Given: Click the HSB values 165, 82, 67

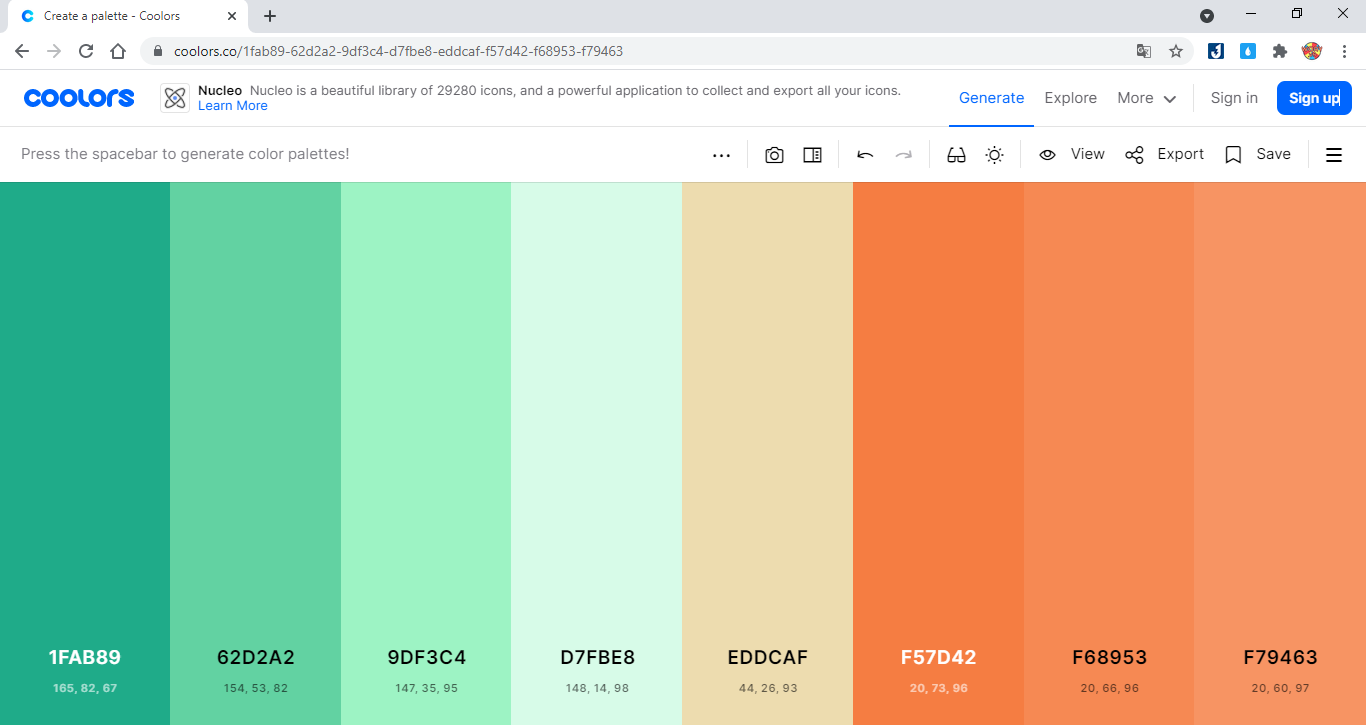Looking at the screenshot, I should click(85, 689).
